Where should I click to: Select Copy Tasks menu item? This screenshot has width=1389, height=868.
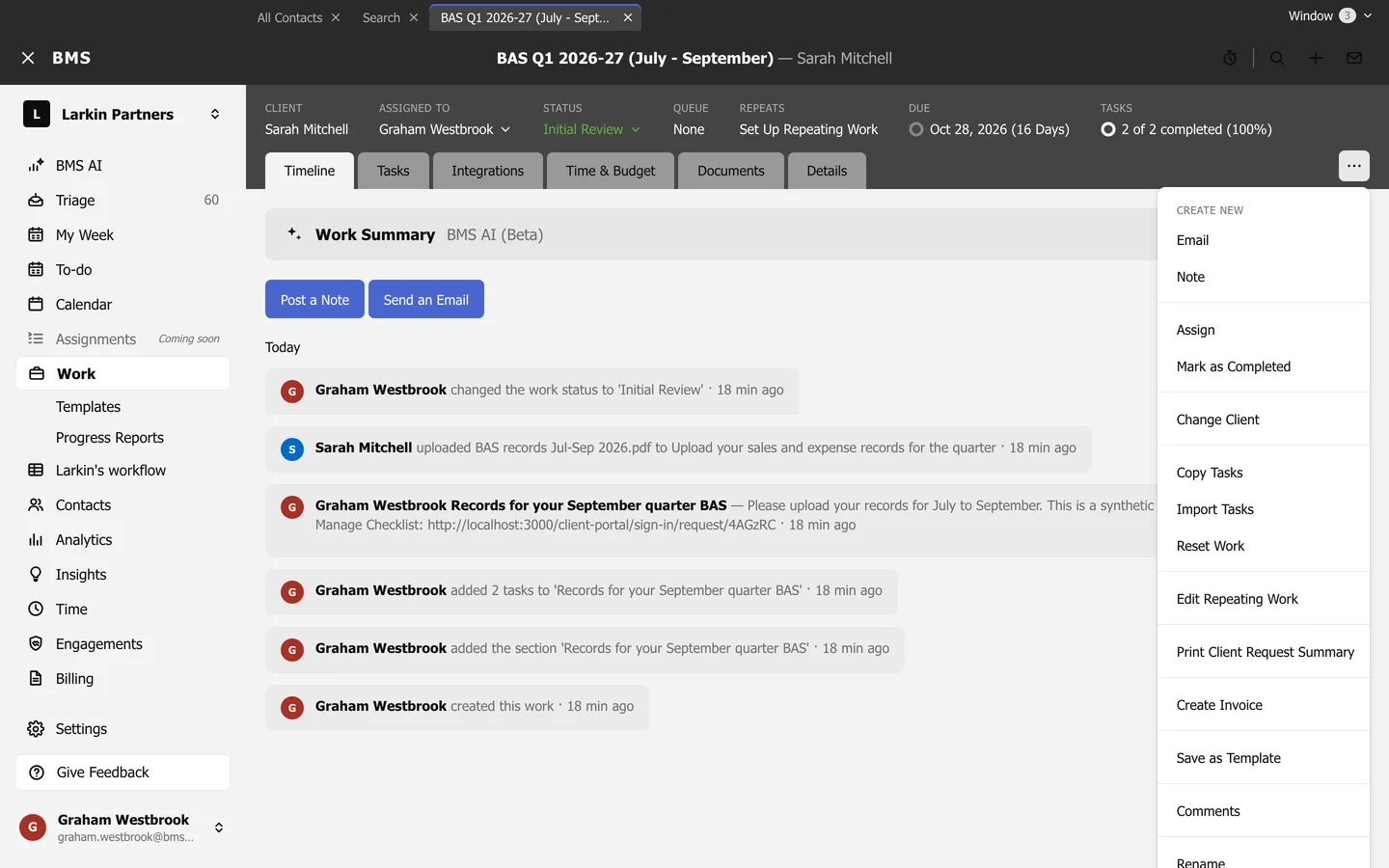tap(1264, 473)
